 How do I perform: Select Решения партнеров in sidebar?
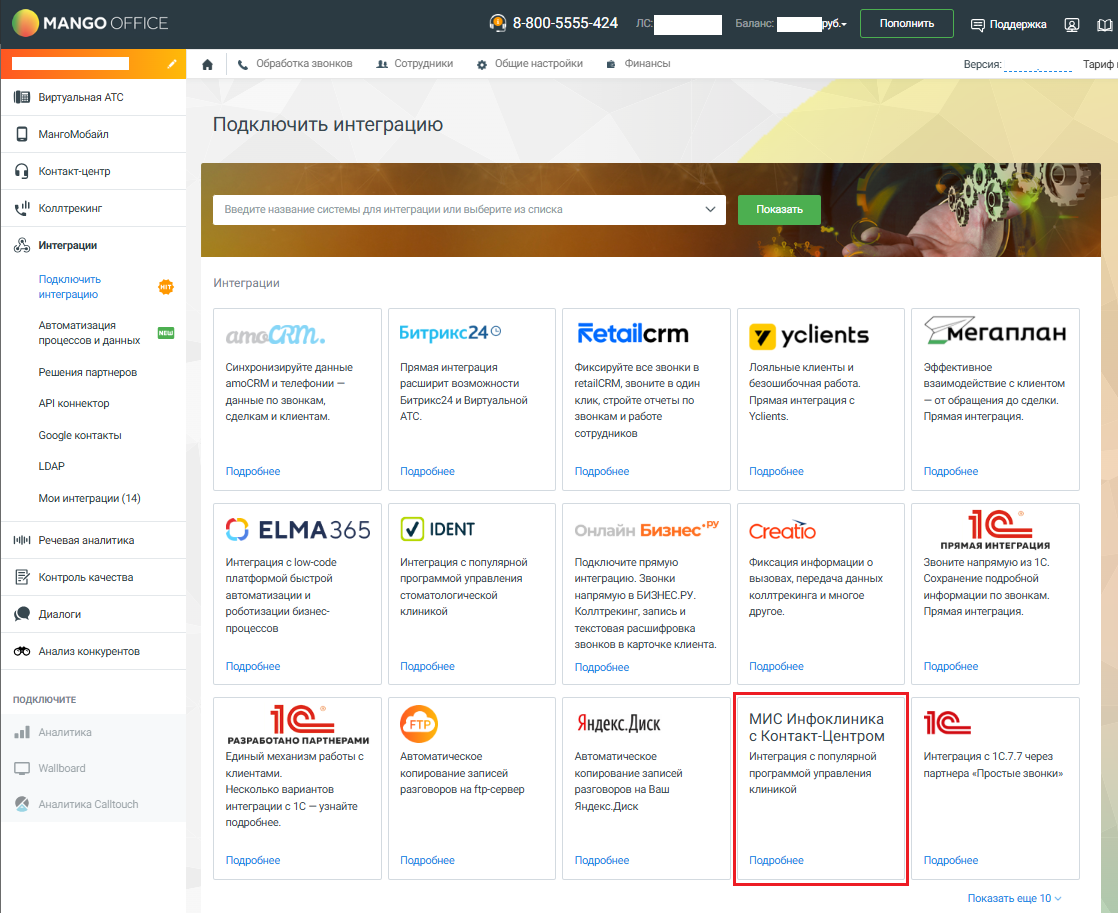tap(88, 372)
